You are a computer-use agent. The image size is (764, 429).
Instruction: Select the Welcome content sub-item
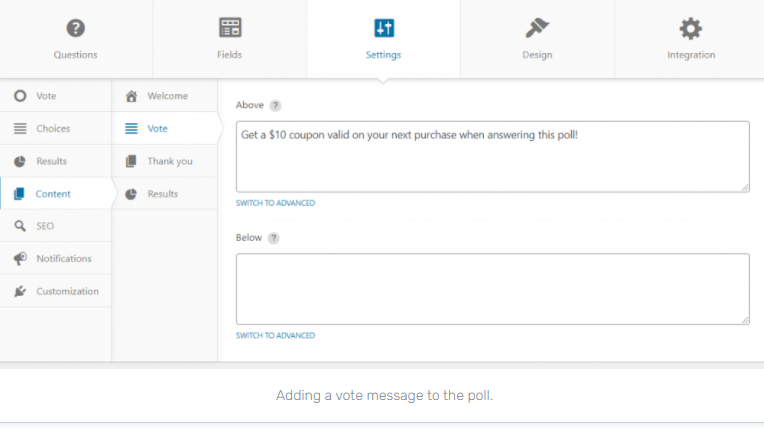[x=167, y=96]
